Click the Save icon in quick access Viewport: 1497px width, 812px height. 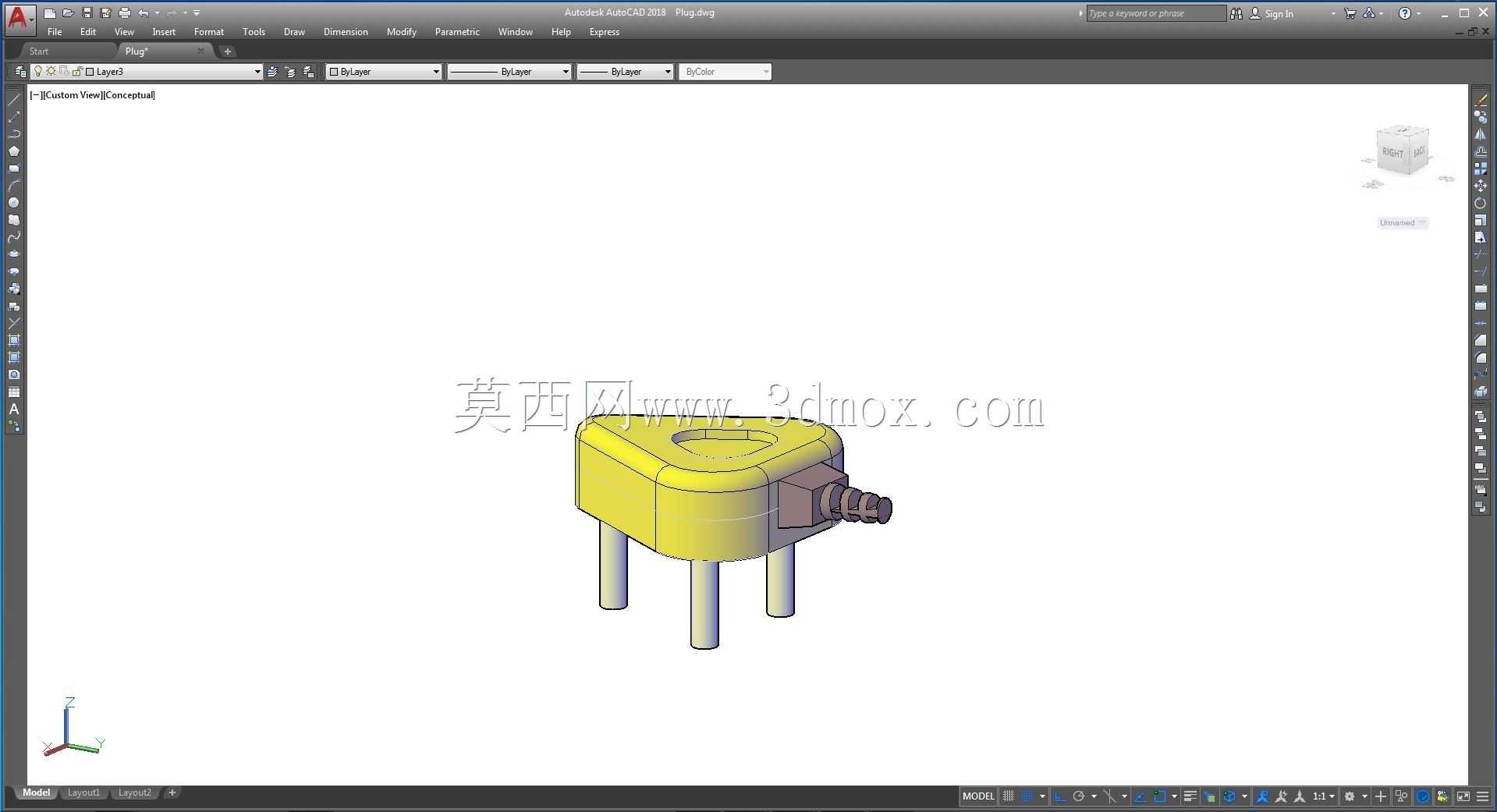pos(87,12)
